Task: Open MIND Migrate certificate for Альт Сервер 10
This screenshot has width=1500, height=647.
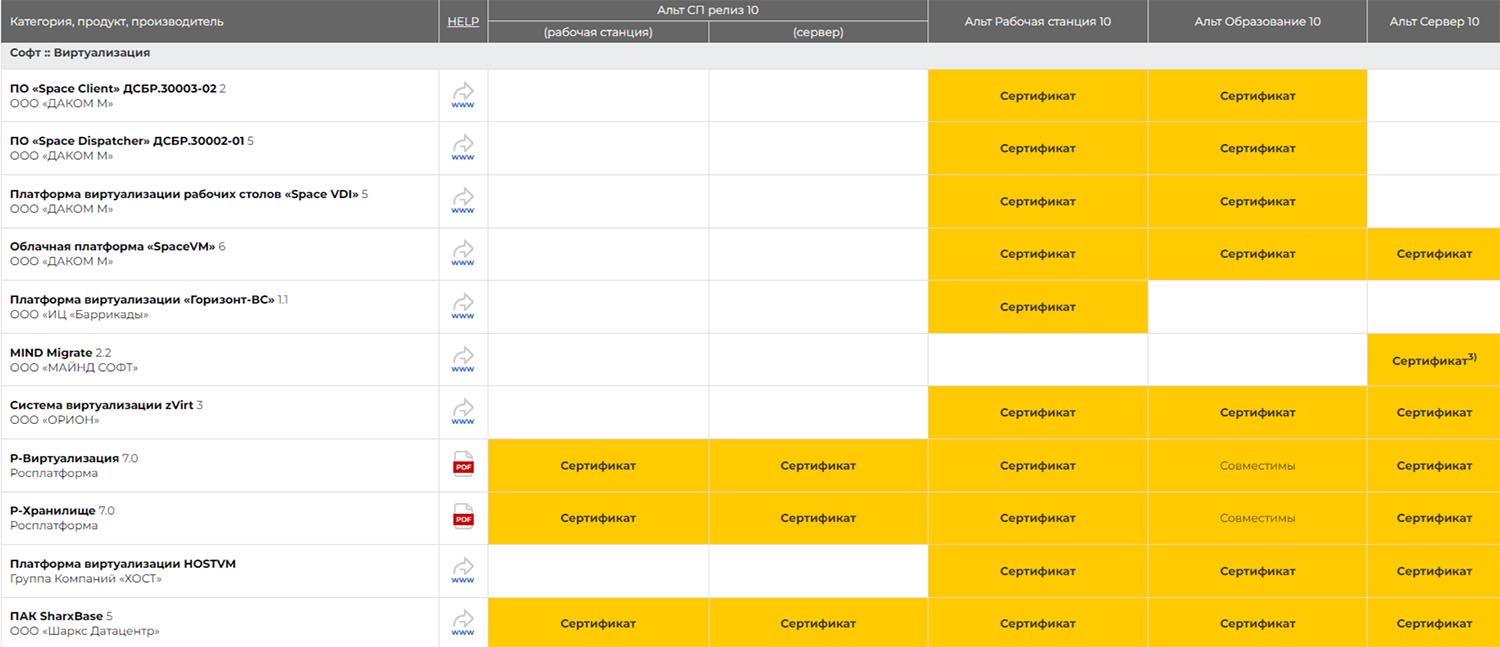Action: [1433, 360]
